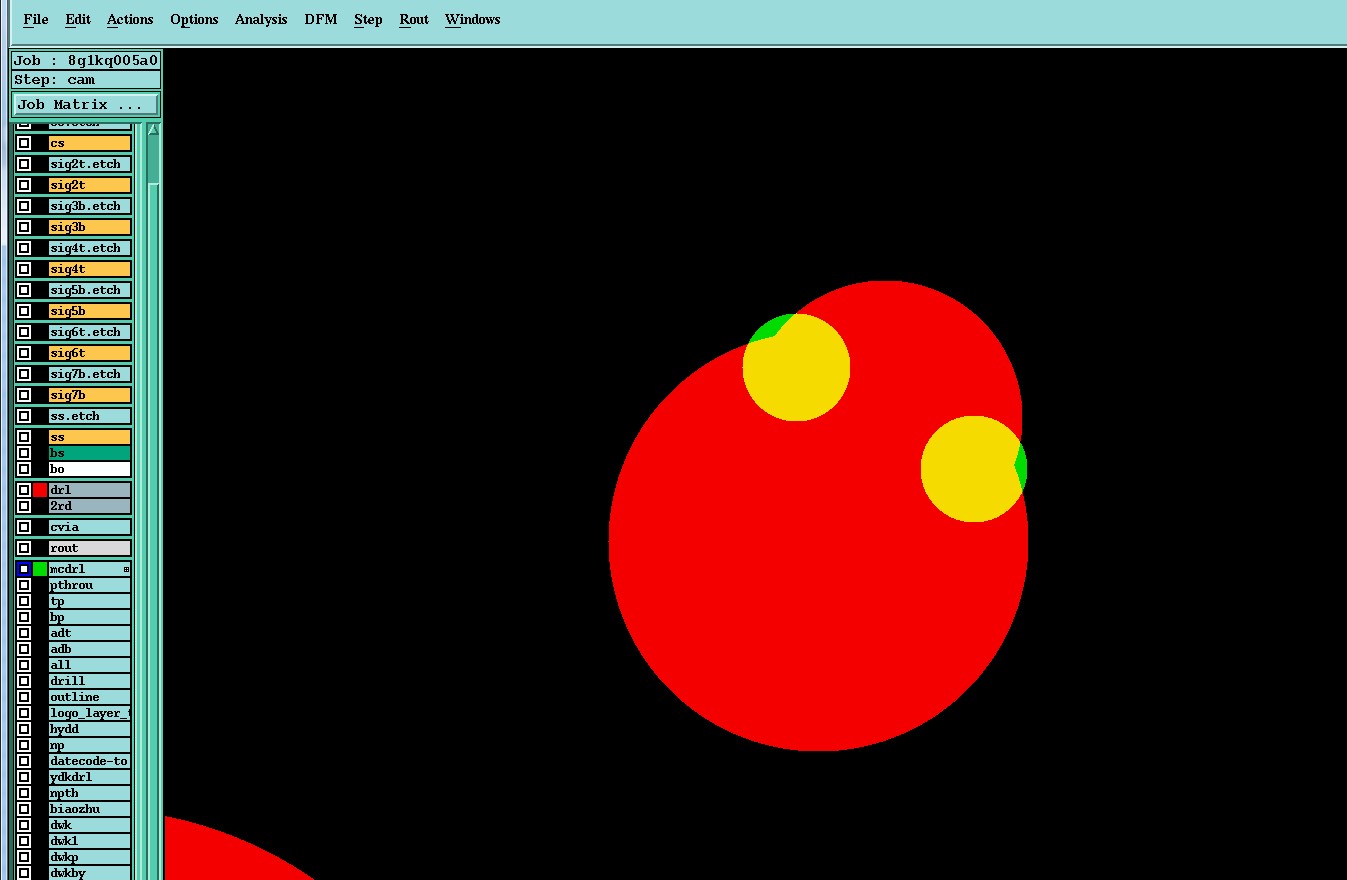The image size is (1347, 880).
Task: Select the sig7b.etch layer name
Action: (90, 374)
